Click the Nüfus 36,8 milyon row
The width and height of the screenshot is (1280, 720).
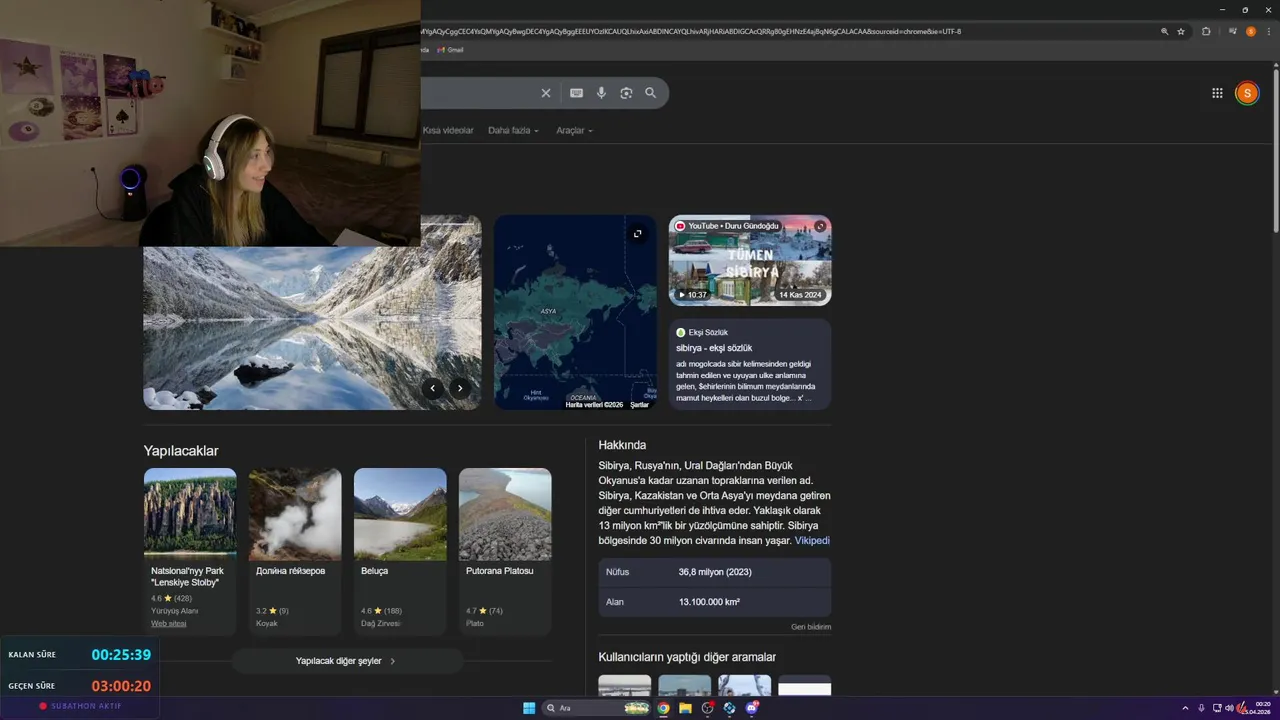click(x=715, y=572)
